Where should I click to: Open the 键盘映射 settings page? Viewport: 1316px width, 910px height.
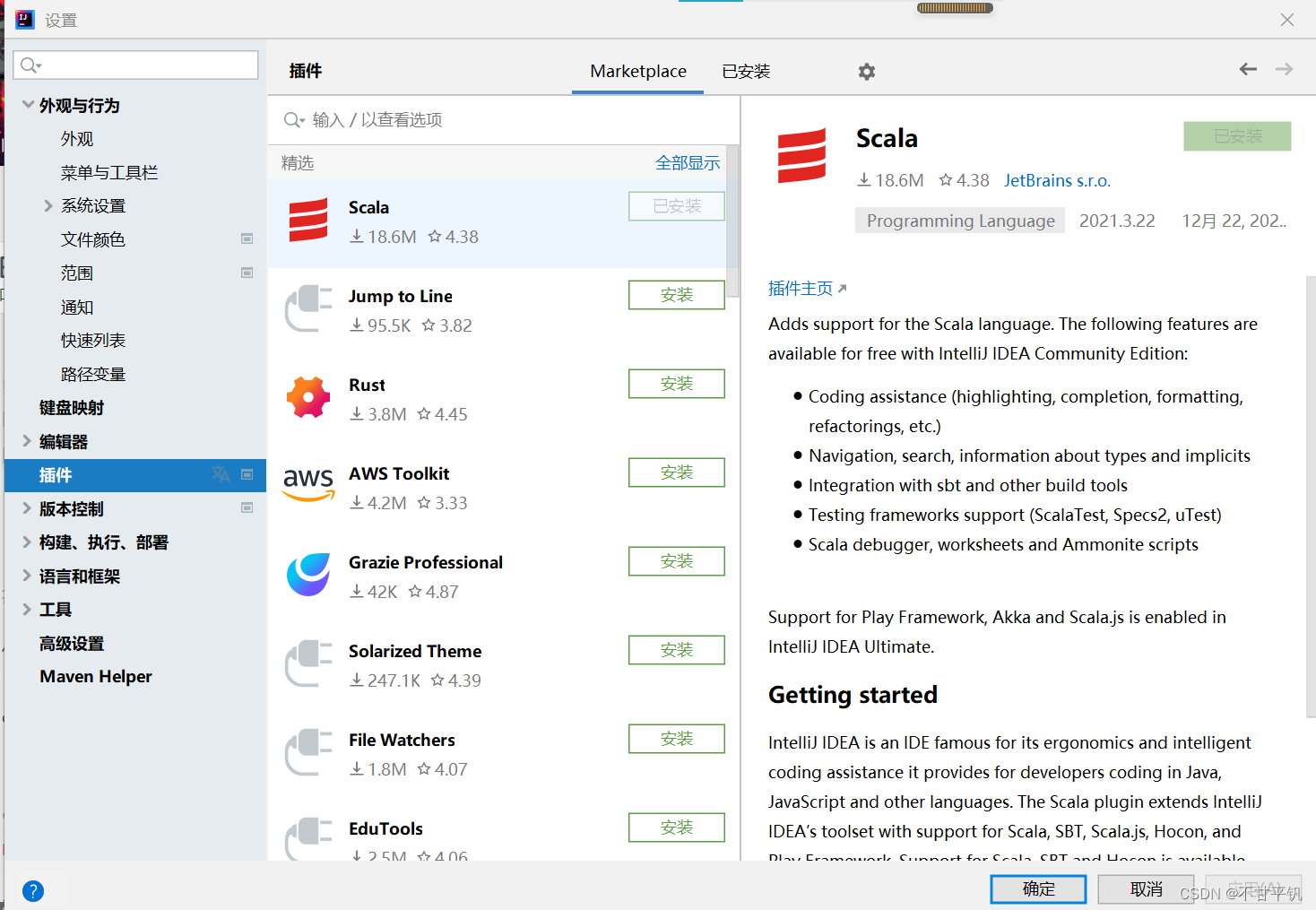point(72,408)
